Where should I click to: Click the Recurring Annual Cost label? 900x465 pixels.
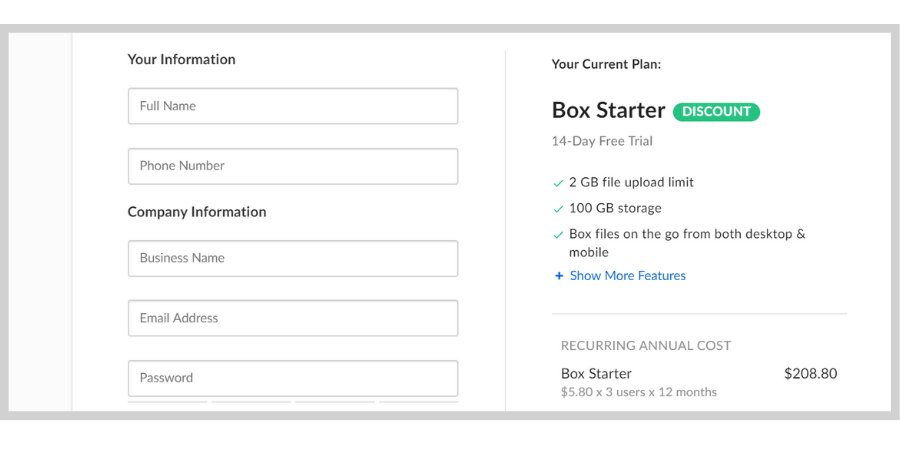click(646, 346)
